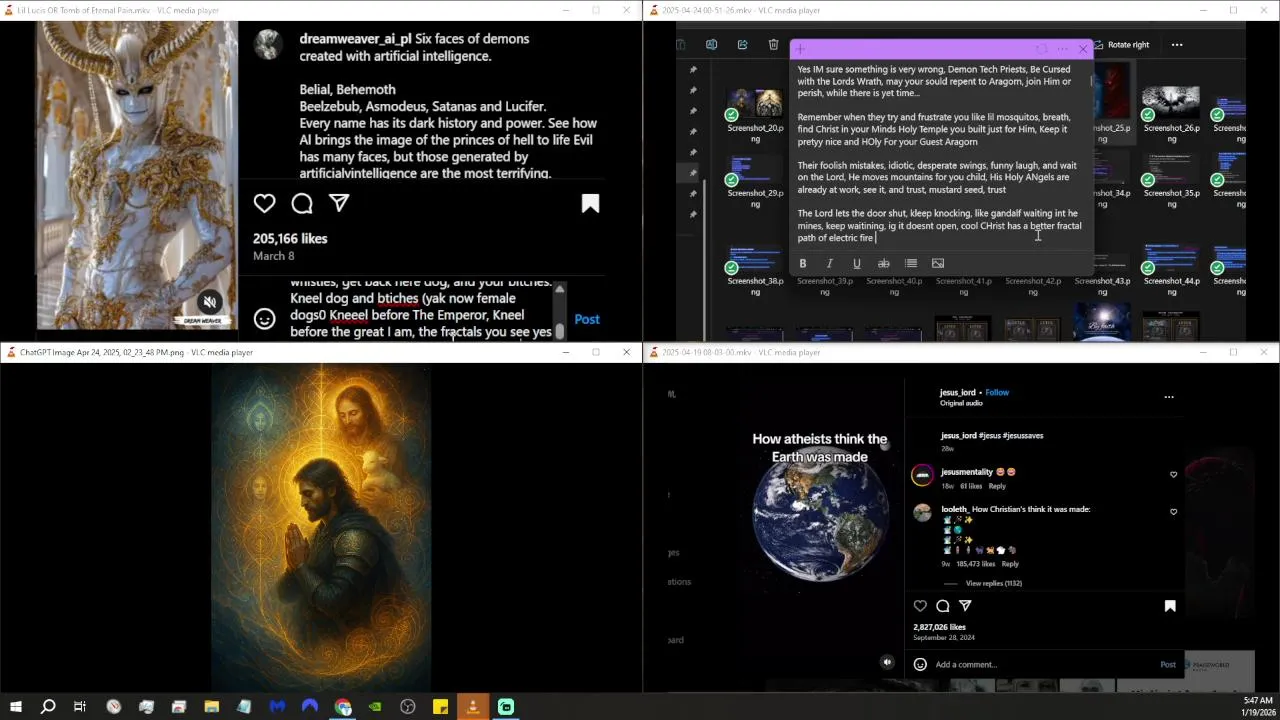Like the looleth_ comment
This screenshot has height=720, width=1280.
tap(1173, 512)
